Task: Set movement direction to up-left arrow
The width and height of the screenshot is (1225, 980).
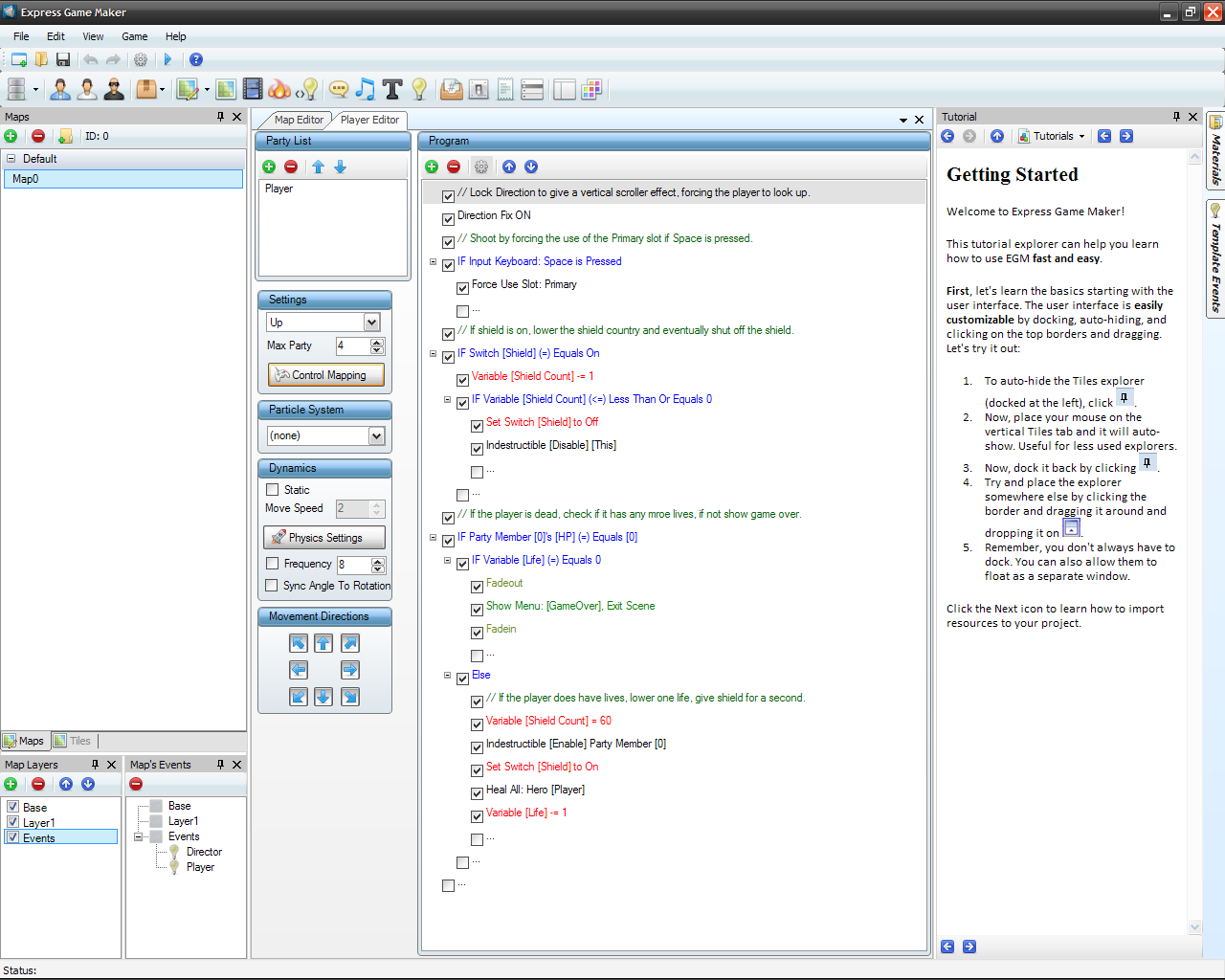Action: pyautogui.click(x=299, y=643)
